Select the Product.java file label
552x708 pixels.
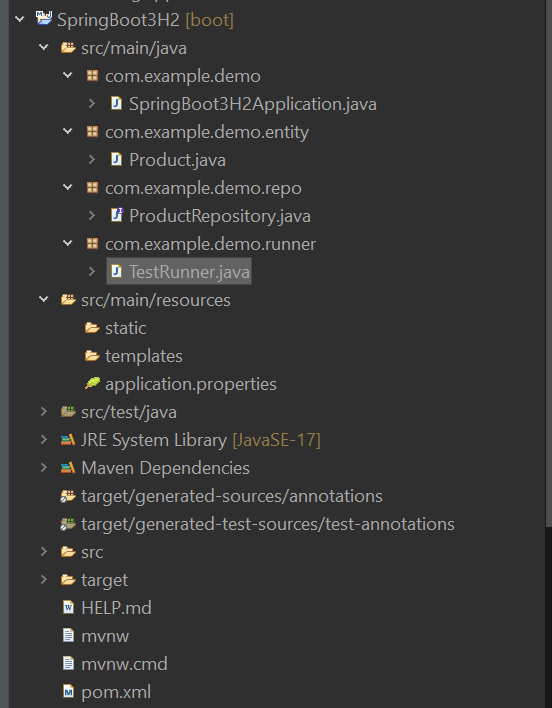177,160
